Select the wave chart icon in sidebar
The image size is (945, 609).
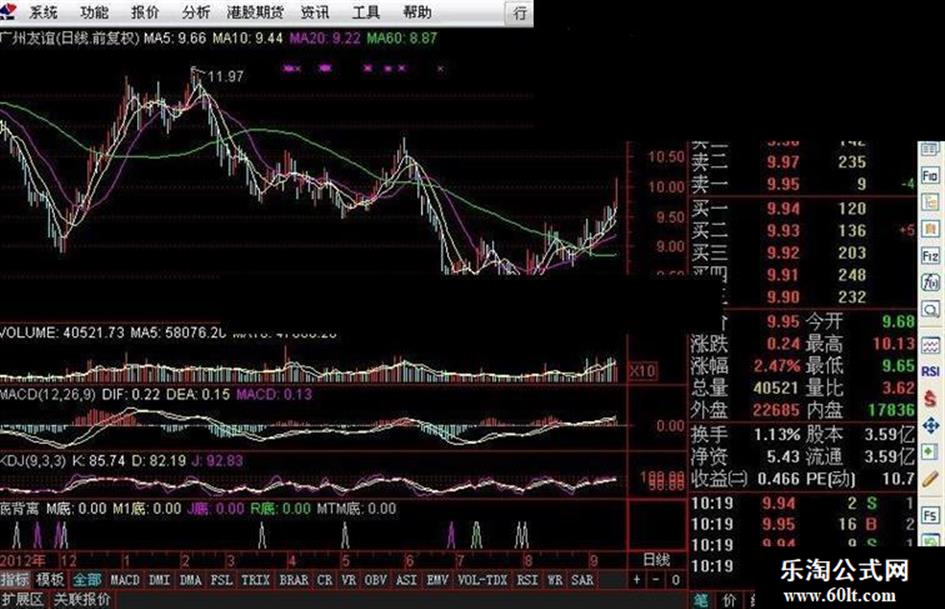(930, 346)
